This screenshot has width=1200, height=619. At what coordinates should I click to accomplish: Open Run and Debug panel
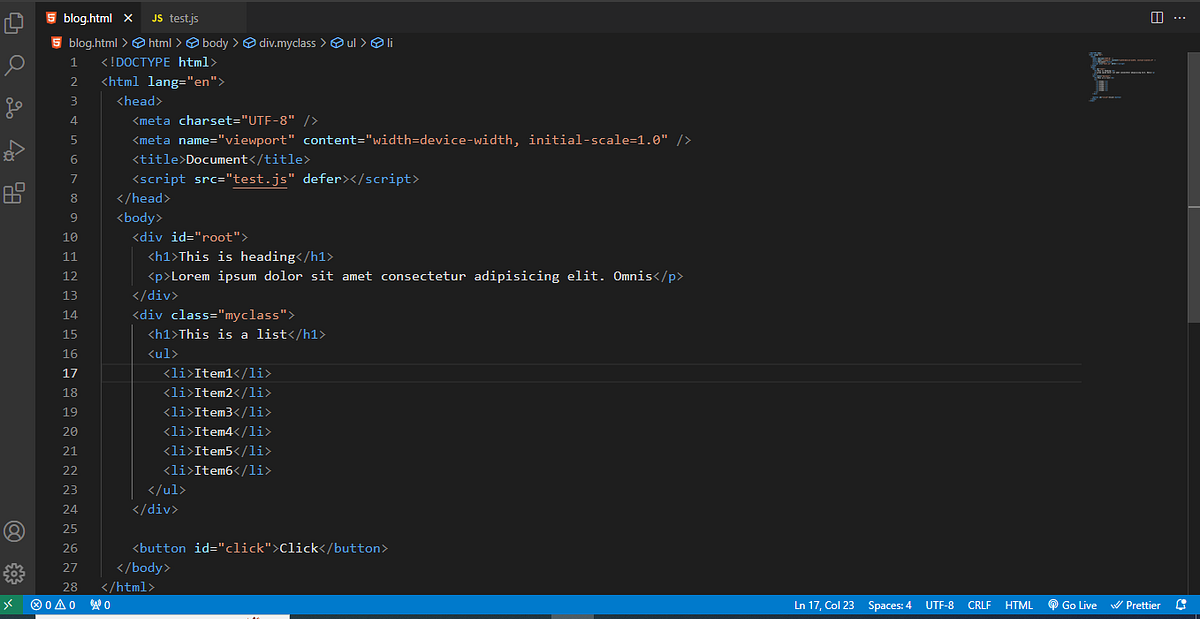[x=14, y=150]
